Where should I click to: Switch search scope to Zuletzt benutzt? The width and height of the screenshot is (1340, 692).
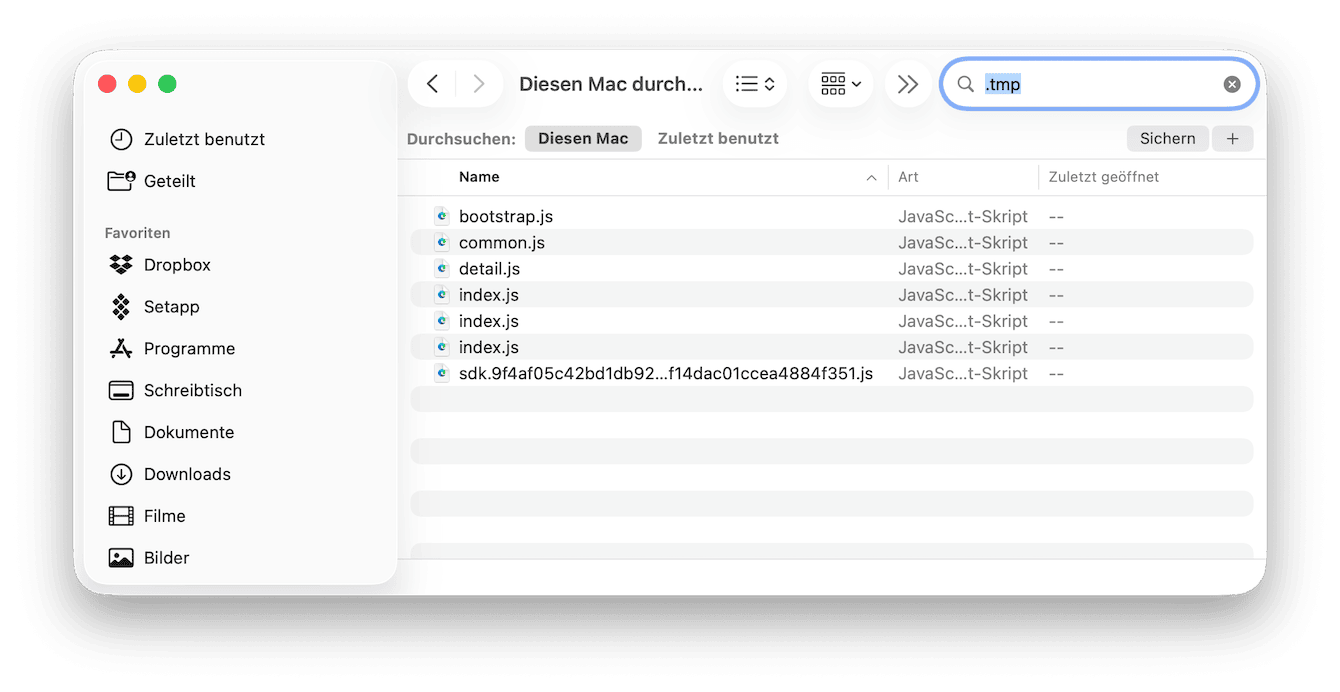[x=718, y=138]
